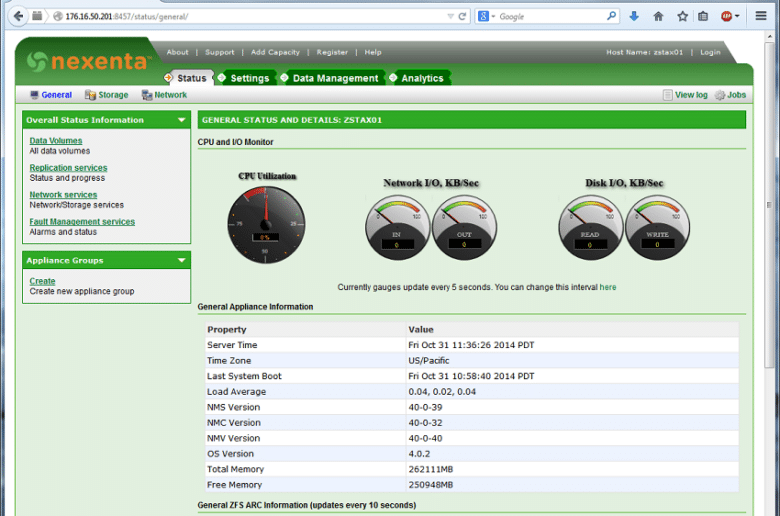Image resolution: width=780 pixels, height=516 pixels.
Task: Click the Add Capacity link
Action: 275,52
